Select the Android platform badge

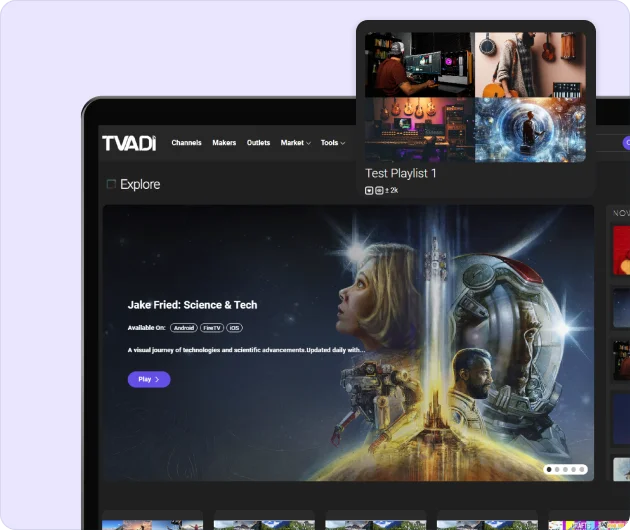(x=183, y=327)
